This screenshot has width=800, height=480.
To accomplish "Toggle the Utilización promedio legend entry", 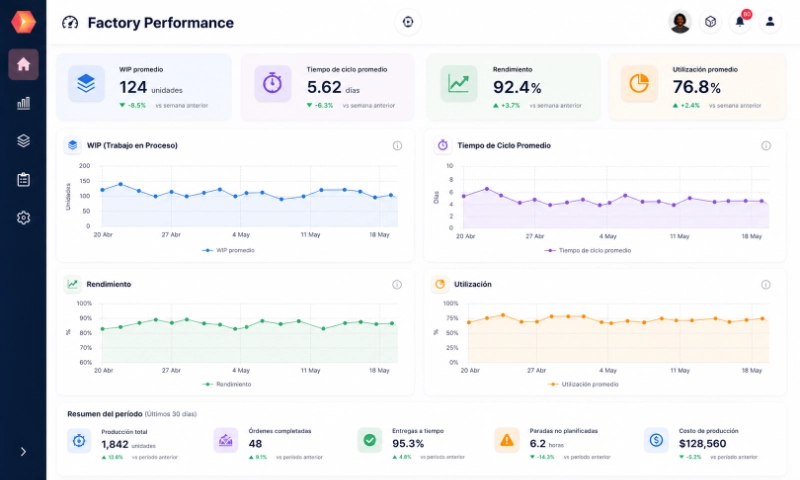I will click(583, 384).
